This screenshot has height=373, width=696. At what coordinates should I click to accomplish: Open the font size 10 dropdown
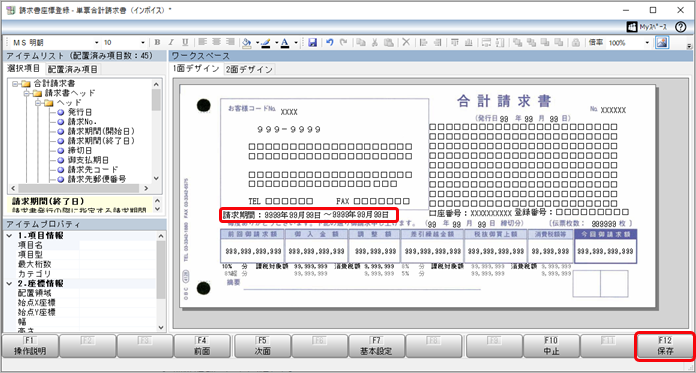click(x=142, y=43)
